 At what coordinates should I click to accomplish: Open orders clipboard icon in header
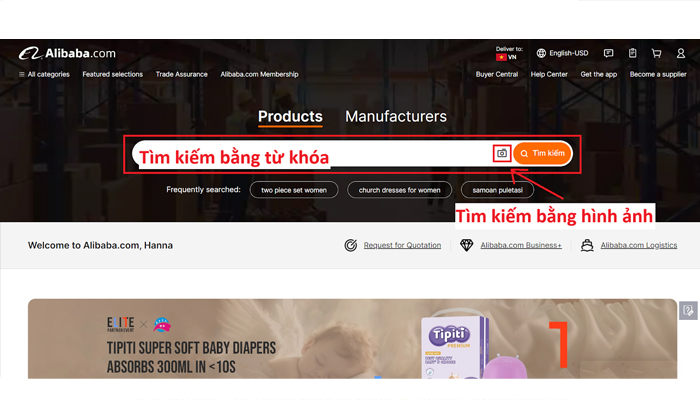633,53
